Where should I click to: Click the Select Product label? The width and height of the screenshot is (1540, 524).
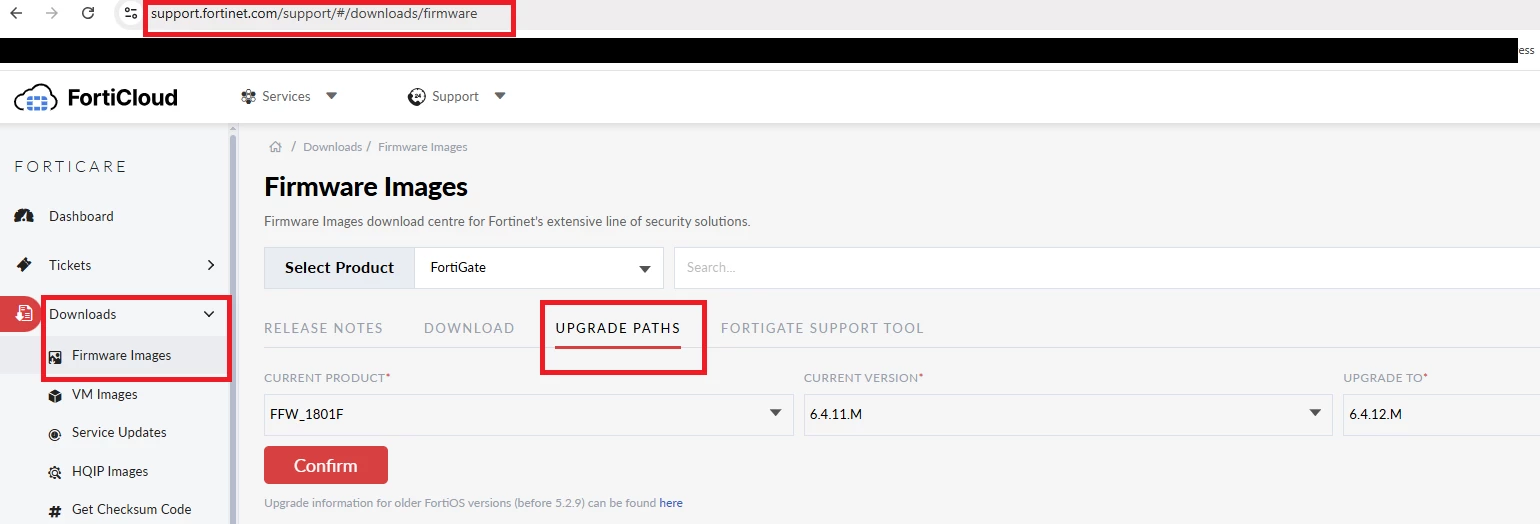pos(340,268)
